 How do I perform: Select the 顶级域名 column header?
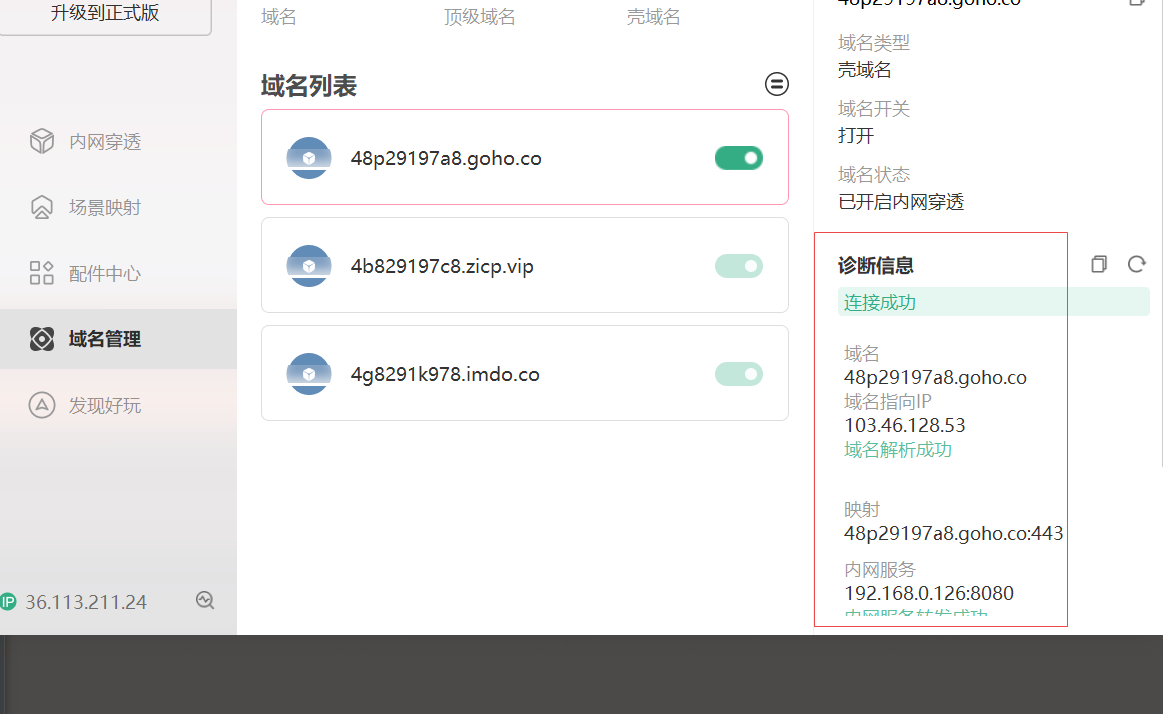pyautogui.click(x=480, y=16)
